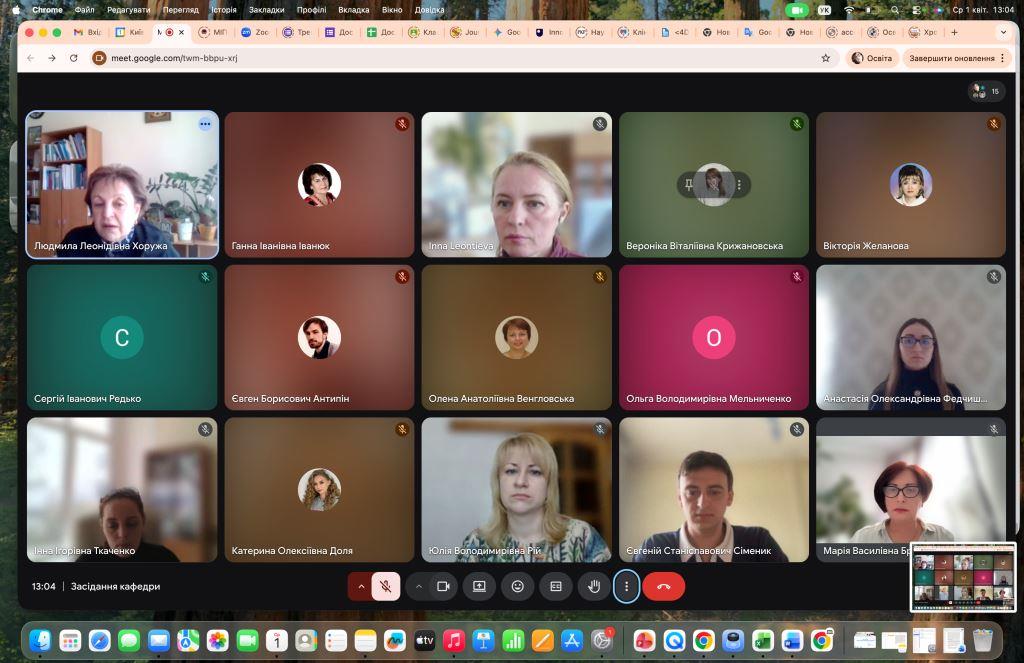Show the participants list with 15 people
The height and width of the screenshot is (663, 1024).
point(985,91)
